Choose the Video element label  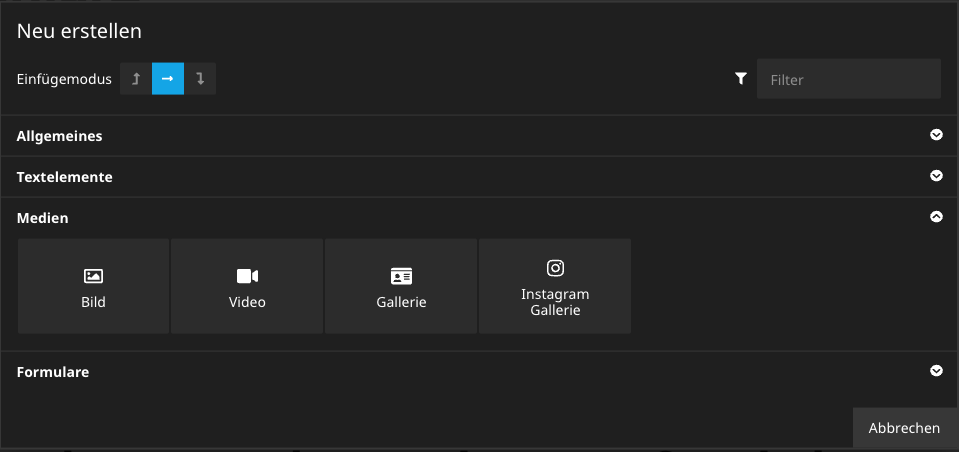point(247,302)
